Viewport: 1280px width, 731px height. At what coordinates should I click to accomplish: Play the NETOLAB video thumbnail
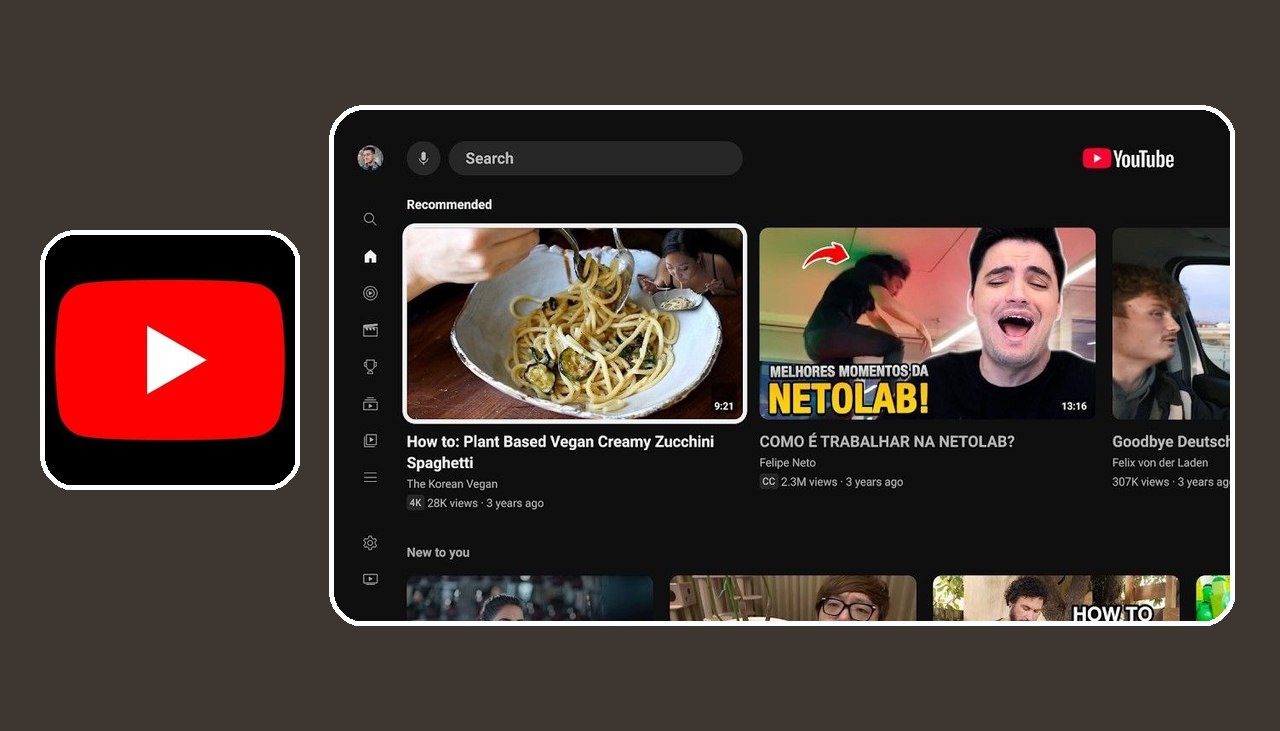pos(927,323)
